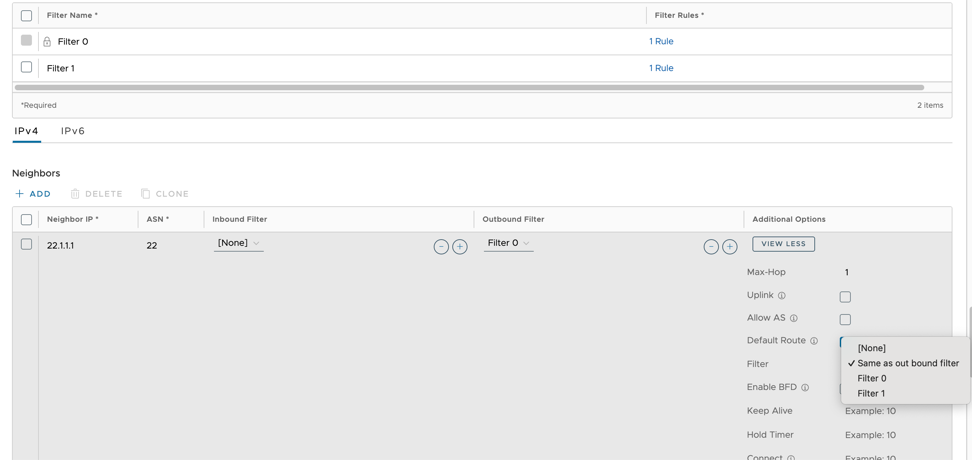This screenshot has height=460, width=972.
Task: Click info icon next to Allow AS
Action: pyautogui.click(x=794, y=319)
